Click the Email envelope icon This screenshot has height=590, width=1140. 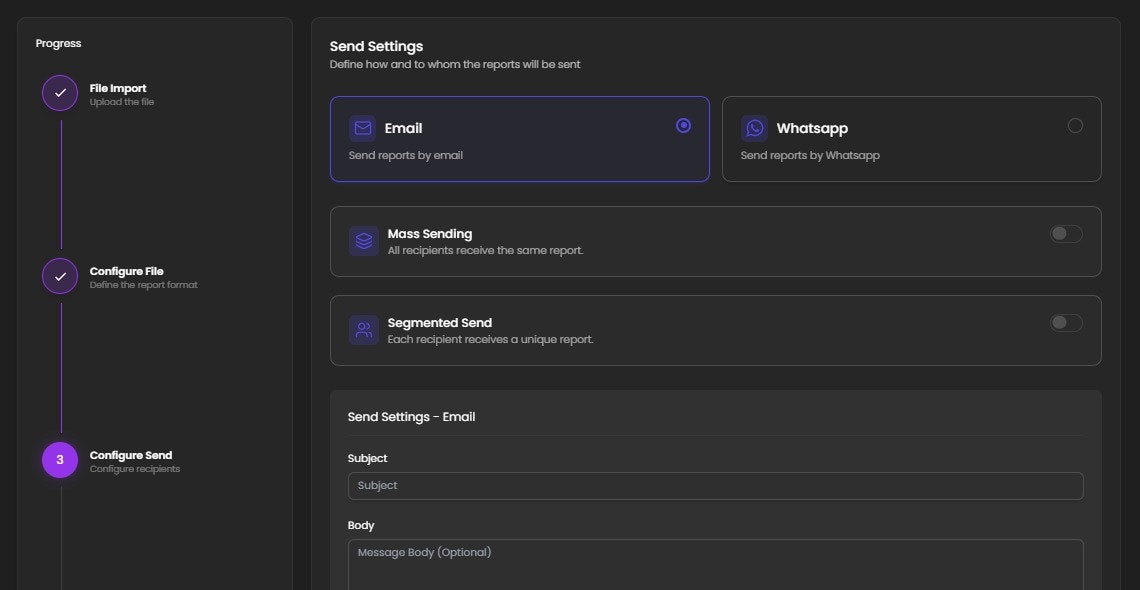(x=362, y=127)
